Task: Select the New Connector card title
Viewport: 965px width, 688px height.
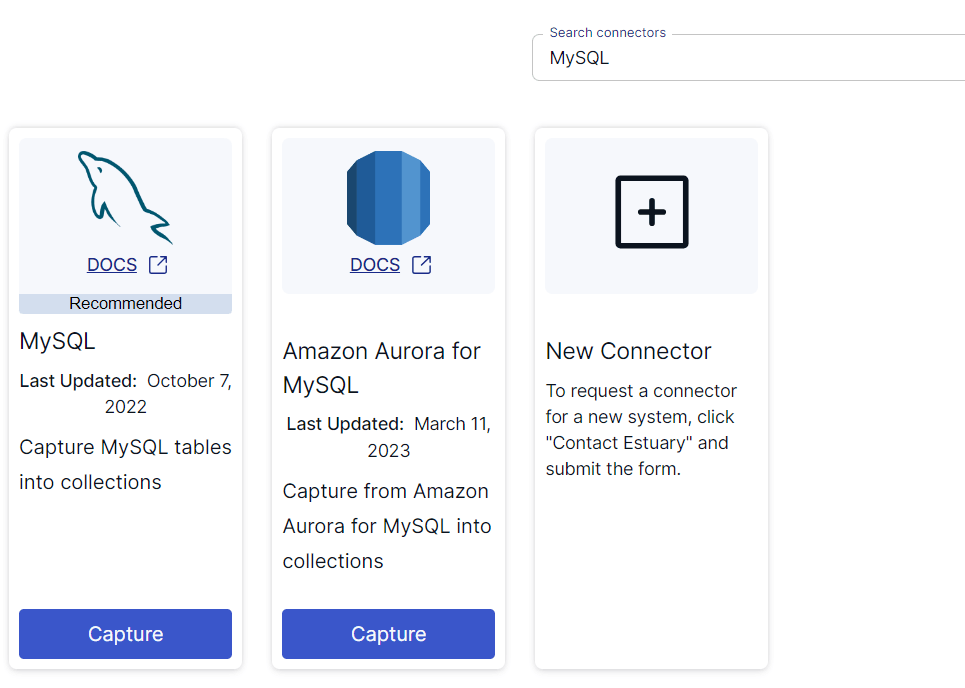Action: click(628, 351)
